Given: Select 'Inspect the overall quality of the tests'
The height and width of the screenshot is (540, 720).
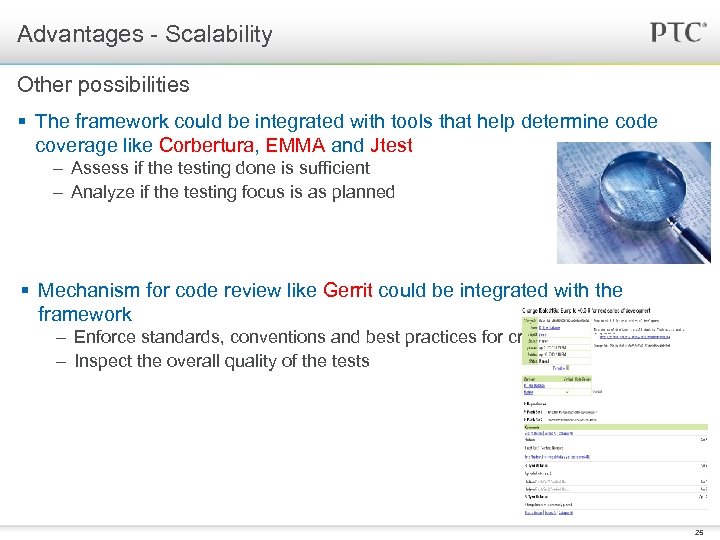Looking at the screenshot, I should click(x=222, y=361).
